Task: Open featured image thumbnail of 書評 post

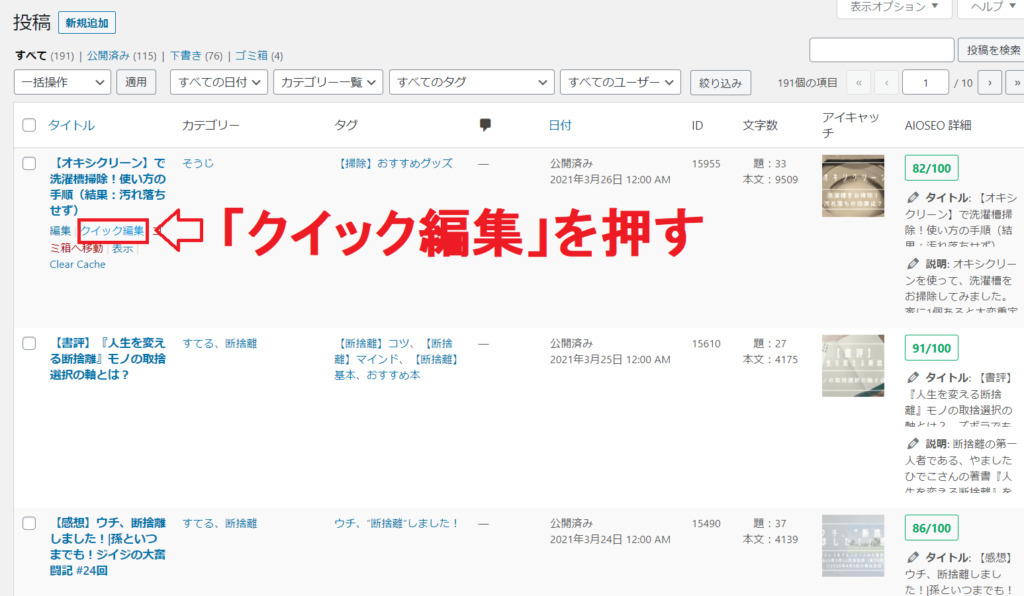Action: coord(852,365)
